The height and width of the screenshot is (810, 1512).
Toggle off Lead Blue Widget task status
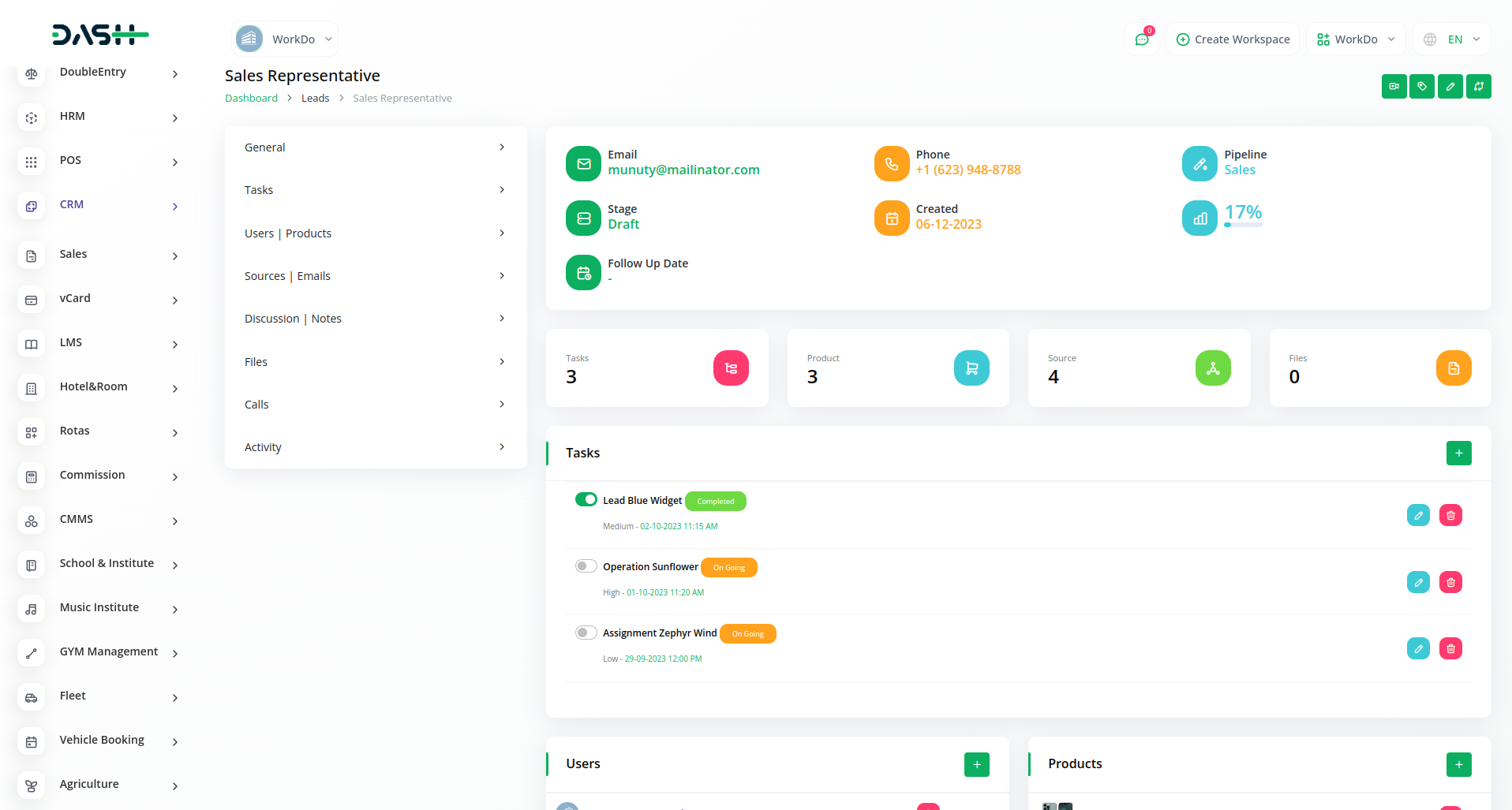click(586, 500)
